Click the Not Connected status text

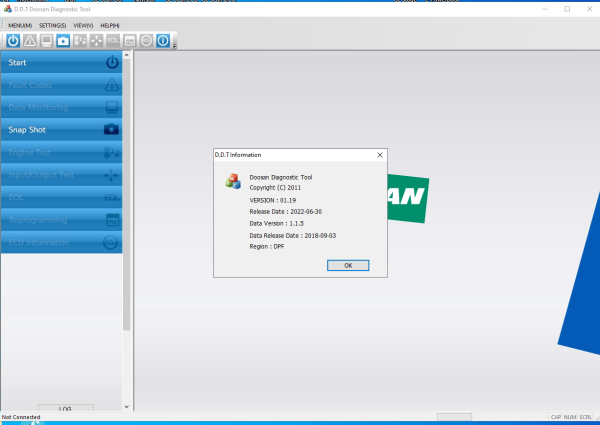(21, 417)
